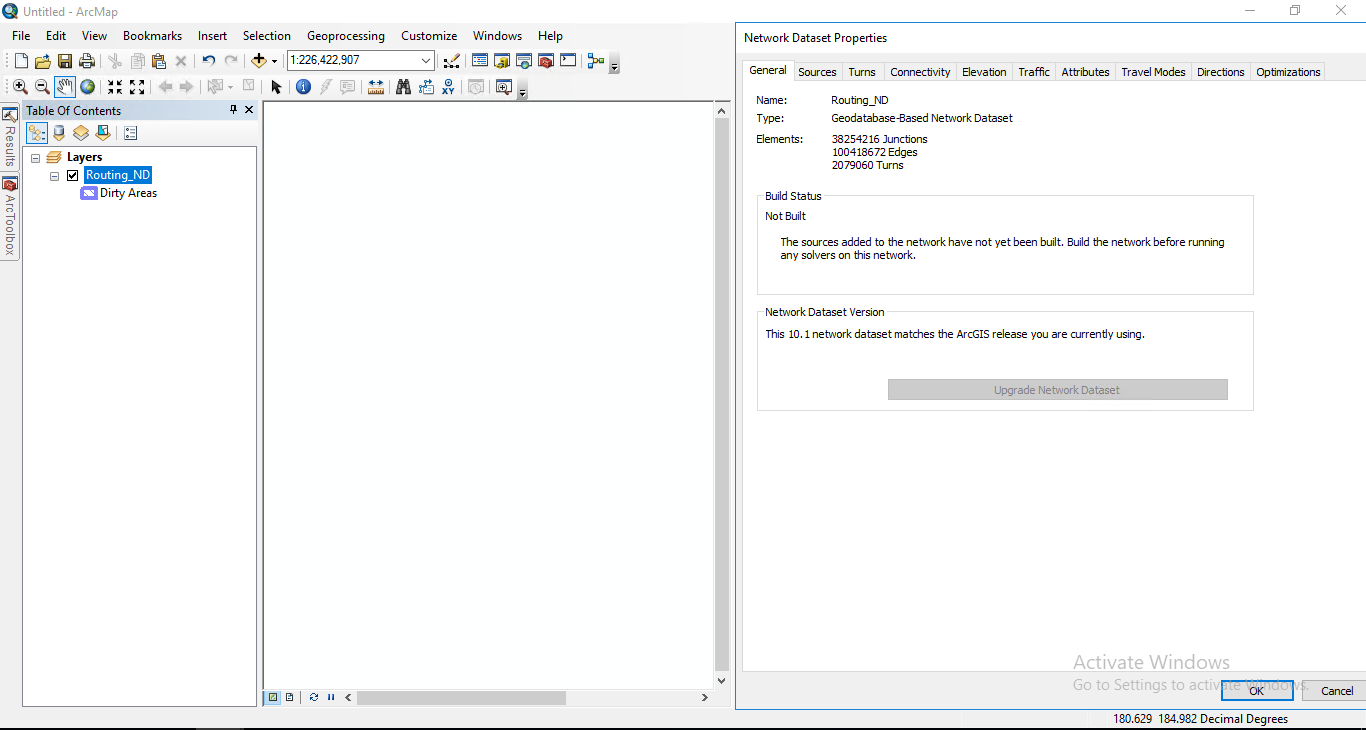Show the Attributes tab
Viewport: 1366px width, 730px height.
[x=1085, y=72]
